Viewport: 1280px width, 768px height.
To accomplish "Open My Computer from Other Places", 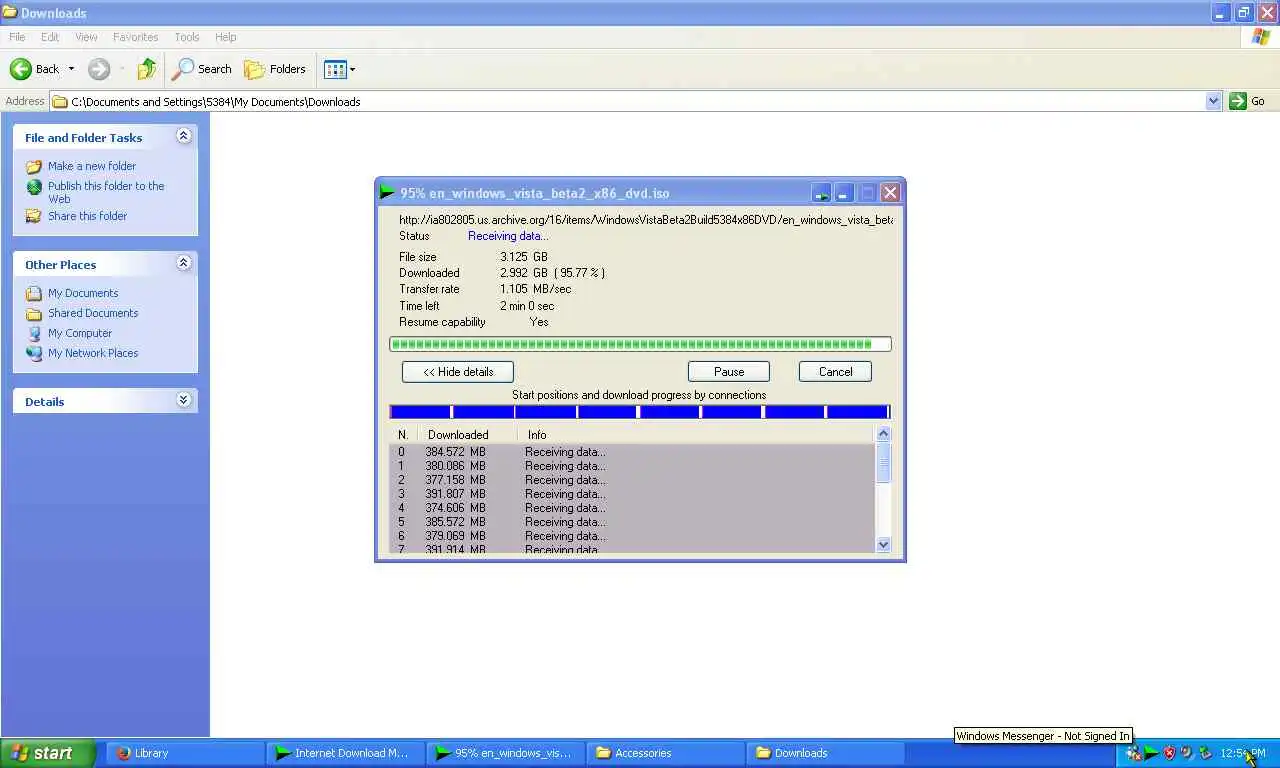I will pos(80,333).
